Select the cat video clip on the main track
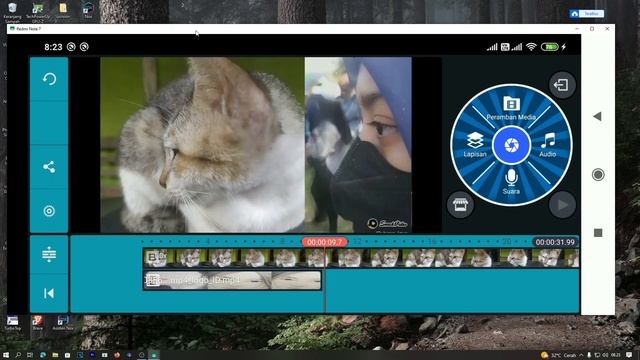The image size is (640, 360). coord(361,258)
